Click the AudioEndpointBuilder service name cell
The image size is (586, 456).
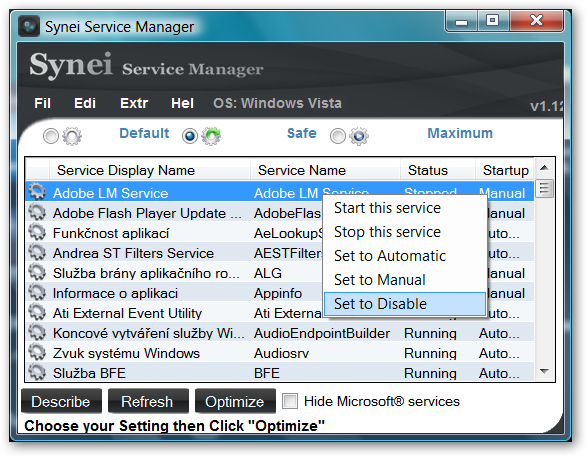322,333
